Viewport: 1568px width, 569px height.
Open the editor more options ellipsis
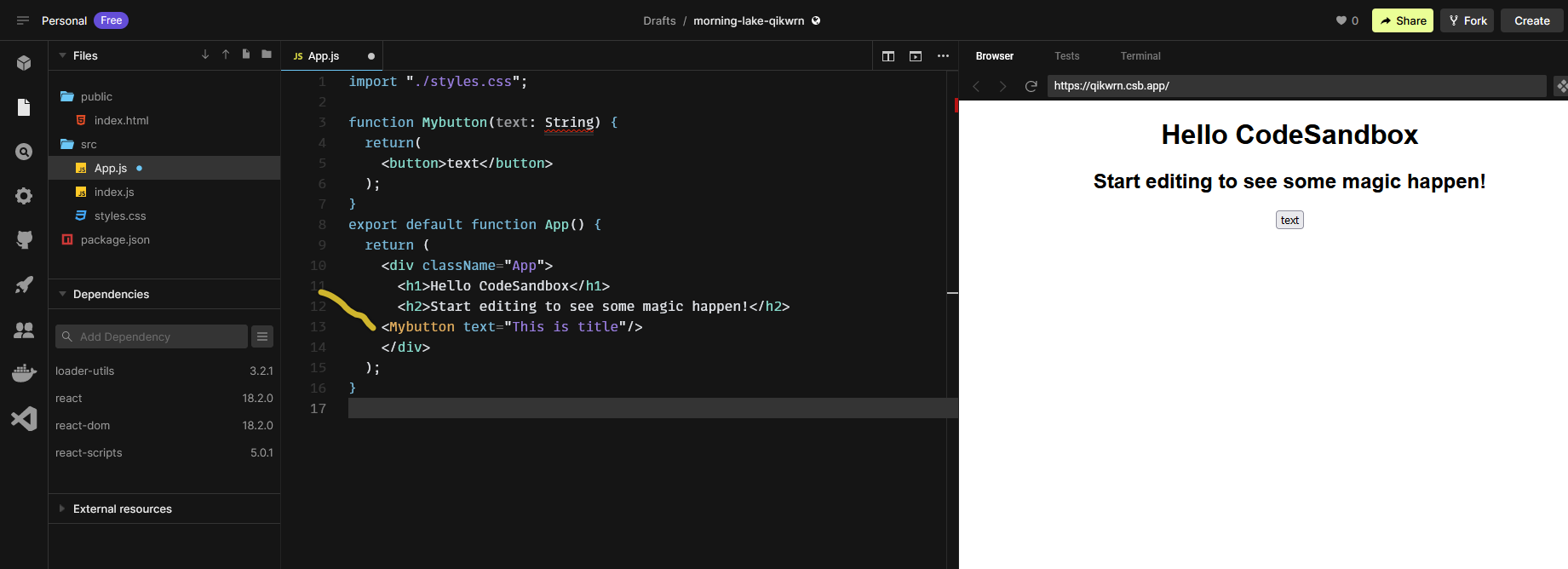point(943,56)
